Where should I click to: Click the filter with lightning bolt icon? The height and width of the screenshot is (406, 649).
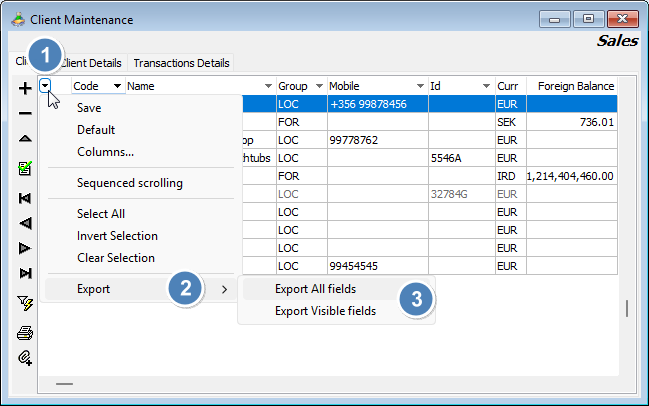[25, 302]
